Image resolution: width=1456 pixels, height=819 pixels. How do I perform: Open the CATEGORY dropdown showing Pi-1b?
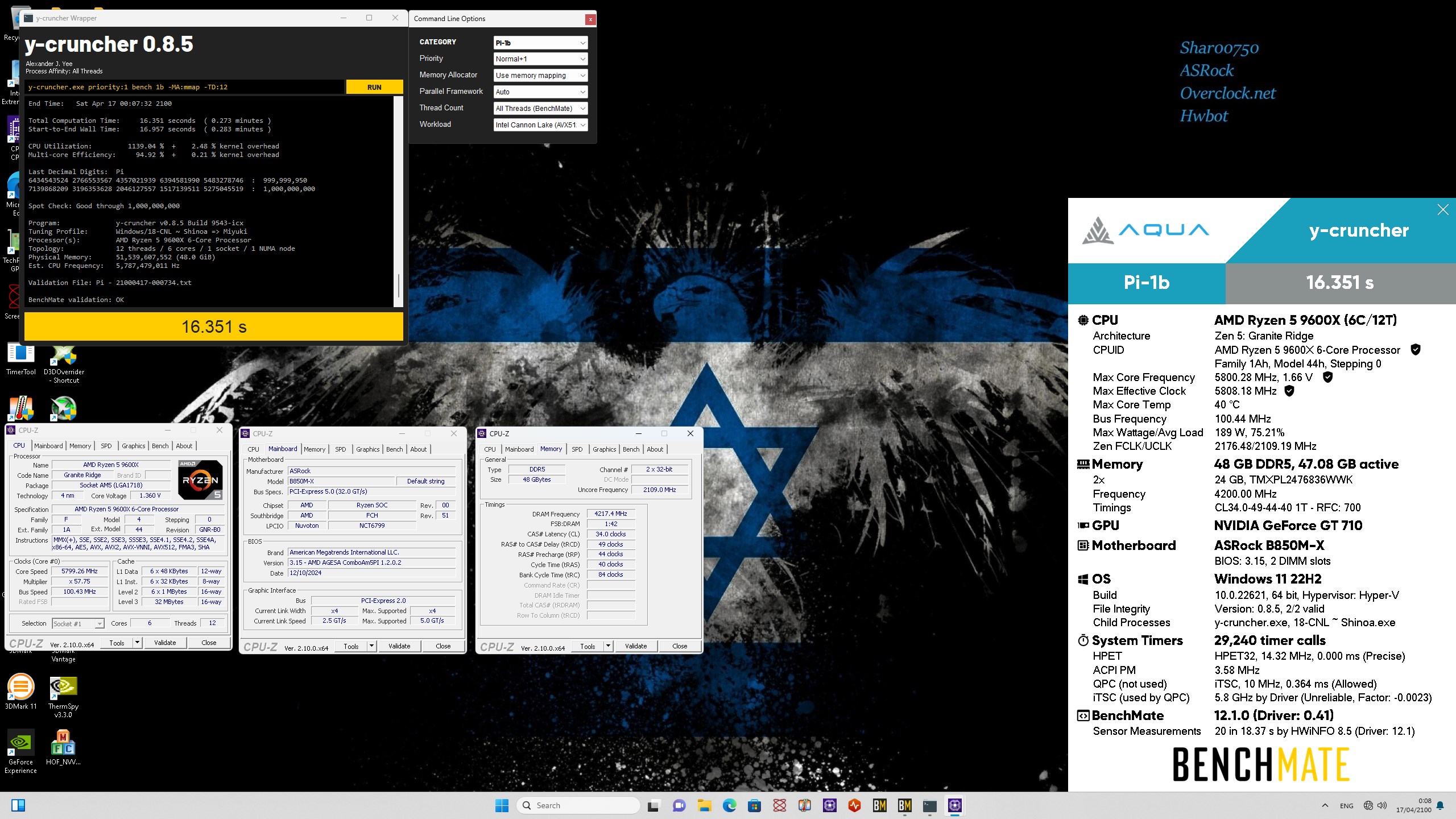(540, 43)
